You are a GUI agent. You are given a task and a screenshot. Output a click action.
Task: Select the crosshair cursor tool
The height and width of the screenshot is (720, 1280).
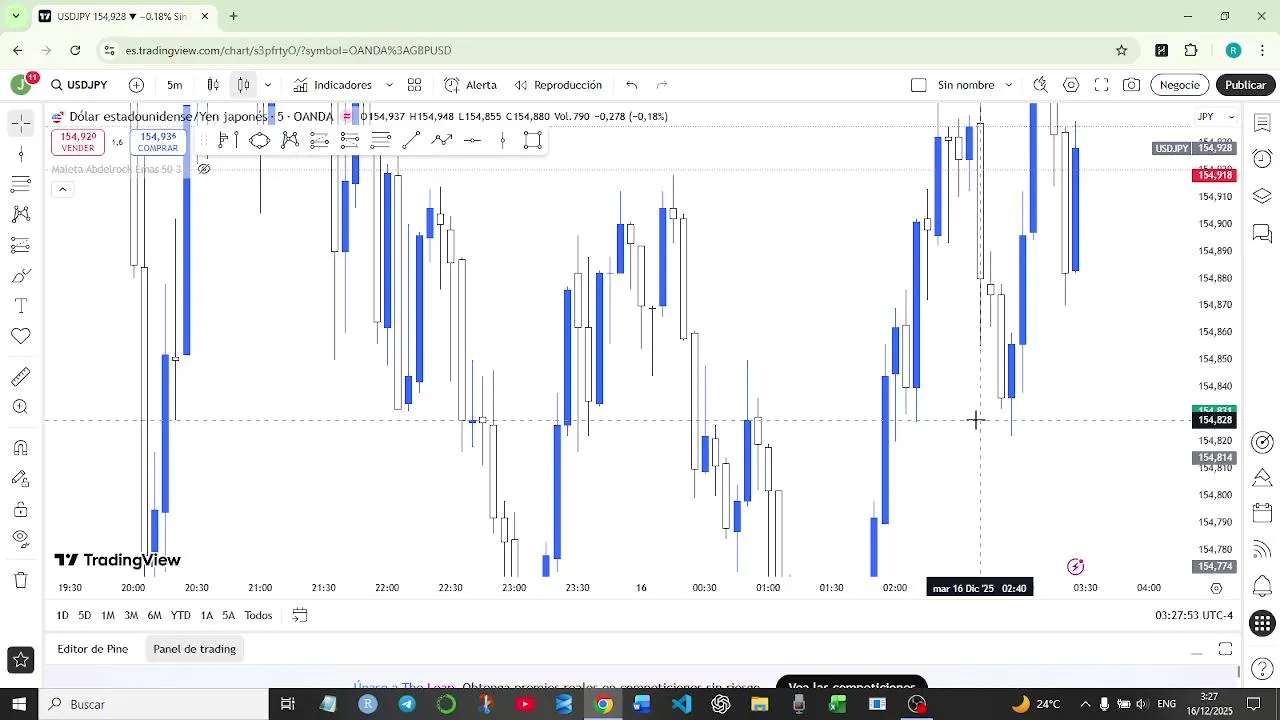tap(21, 123)
